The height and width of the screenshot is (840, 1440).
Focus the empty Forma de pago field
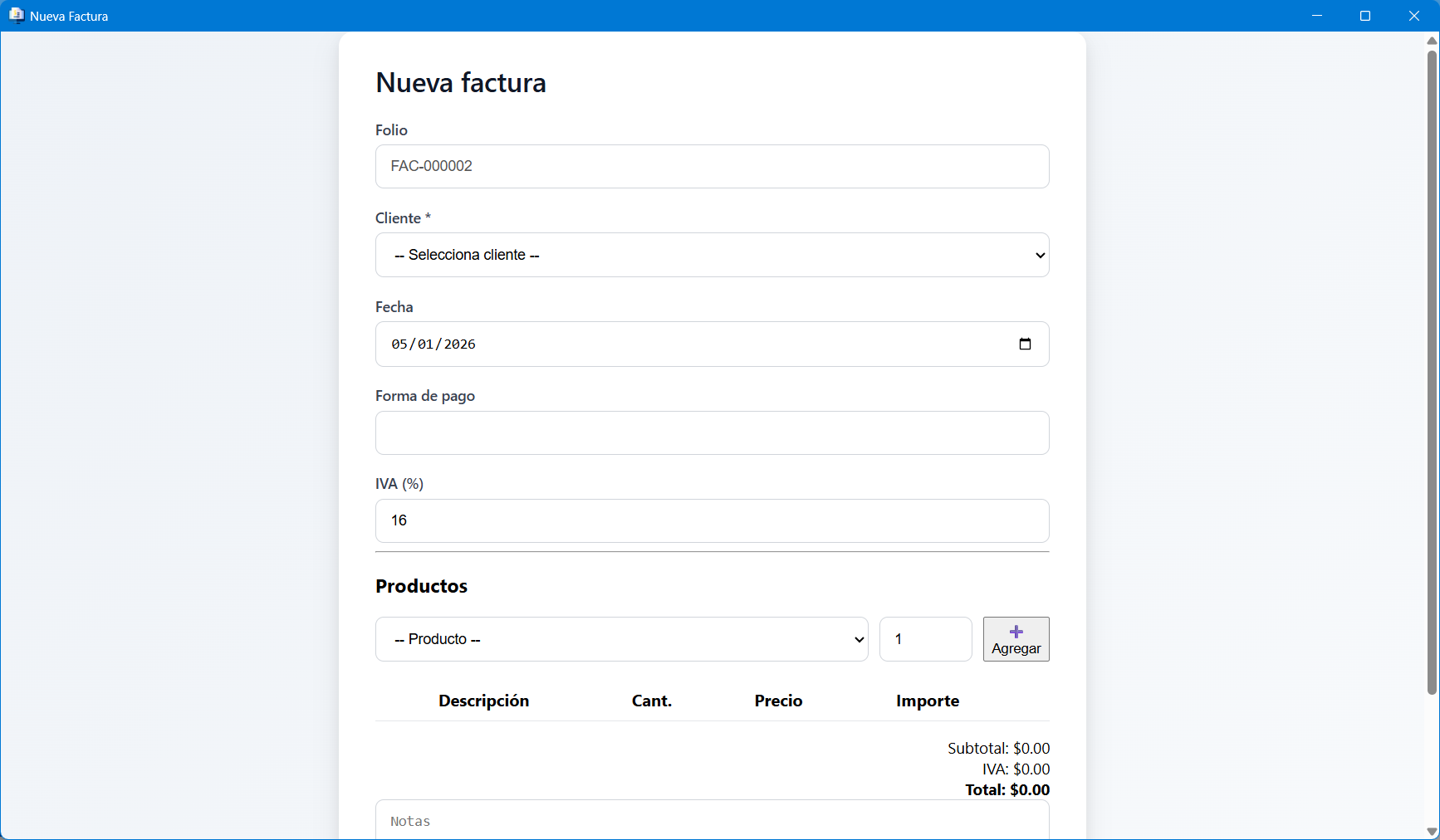pyautogui.click(x=712, y=433)
